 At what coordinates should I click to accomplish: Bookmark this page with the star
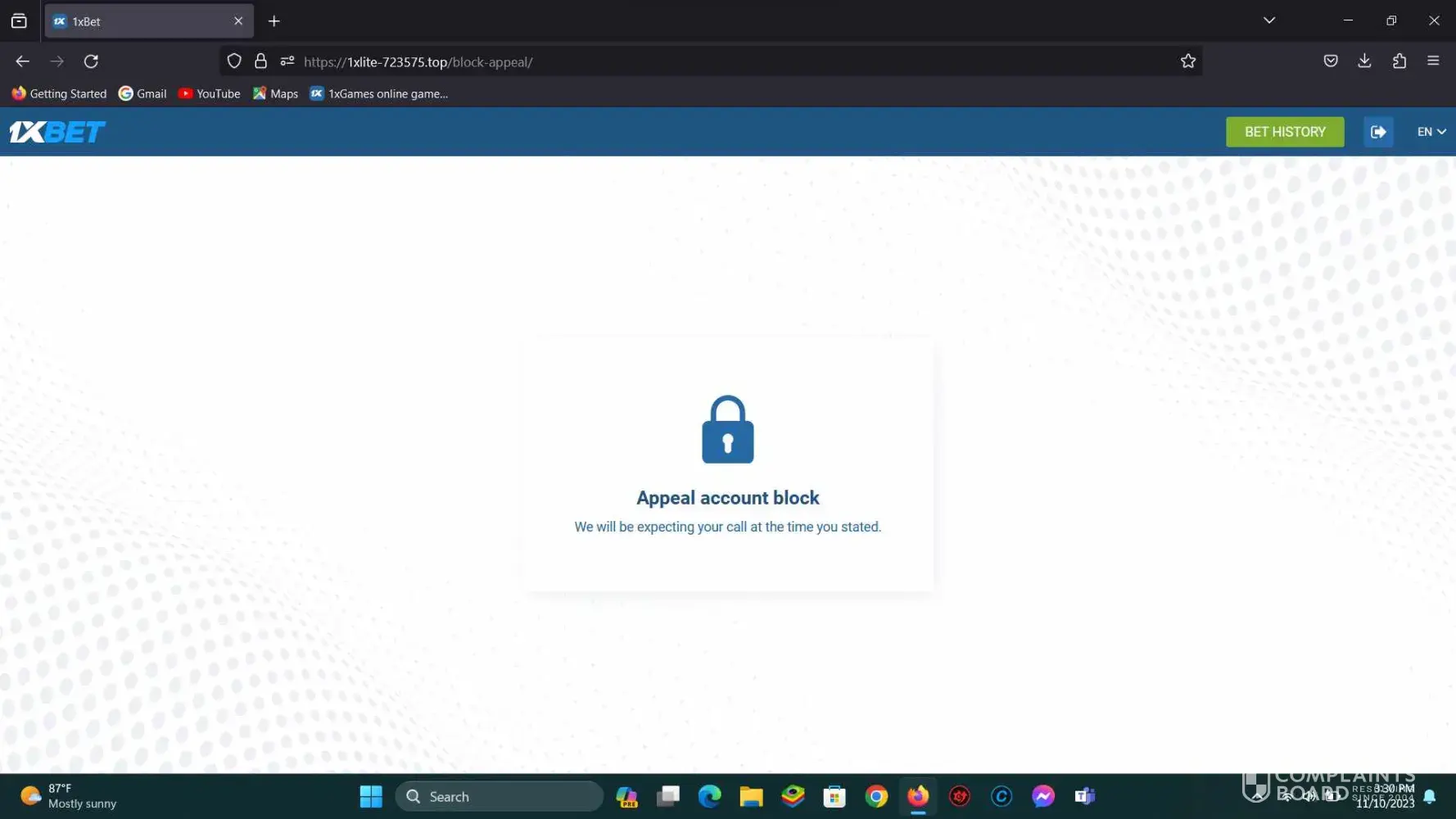(x=1188, y=61)
